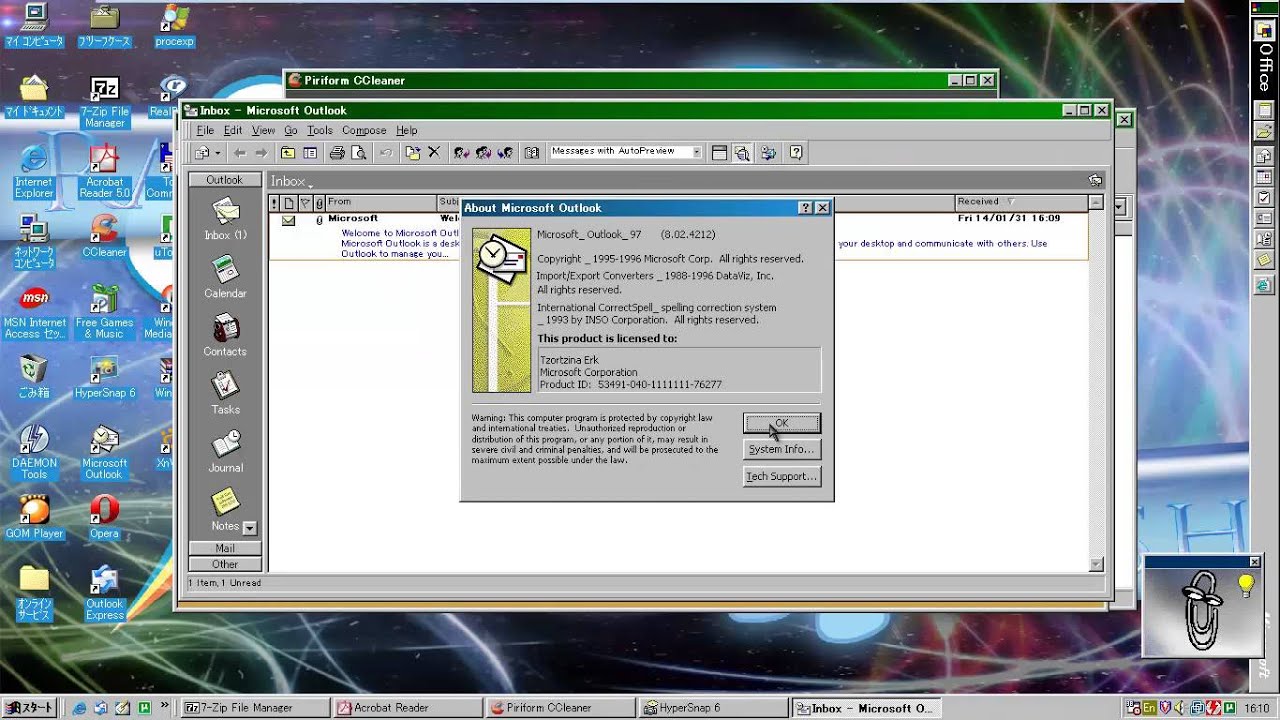This screenshot has width=1280, height=720.
Task: Open the Go menu
Action: (x=291, y=130)
